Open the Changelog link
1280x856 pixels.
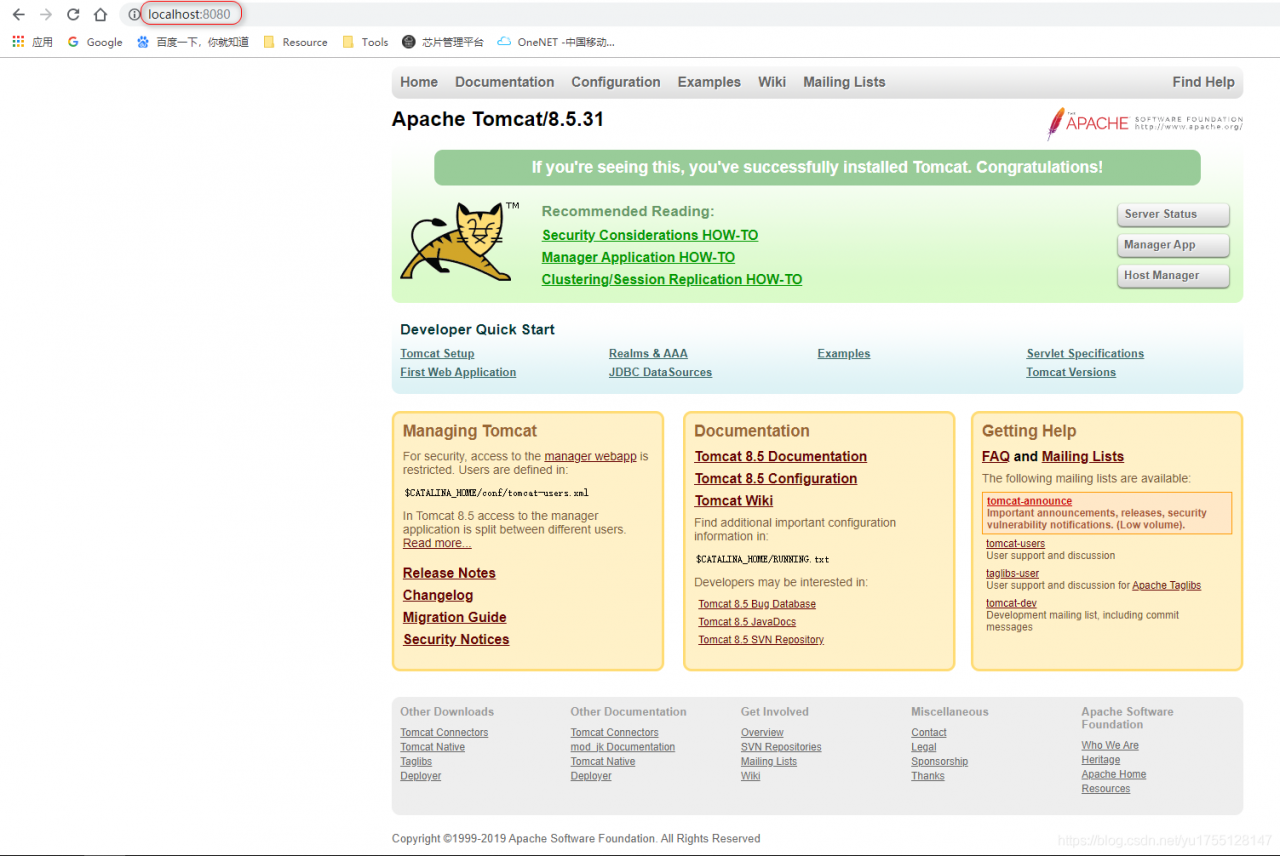[438, 595]
